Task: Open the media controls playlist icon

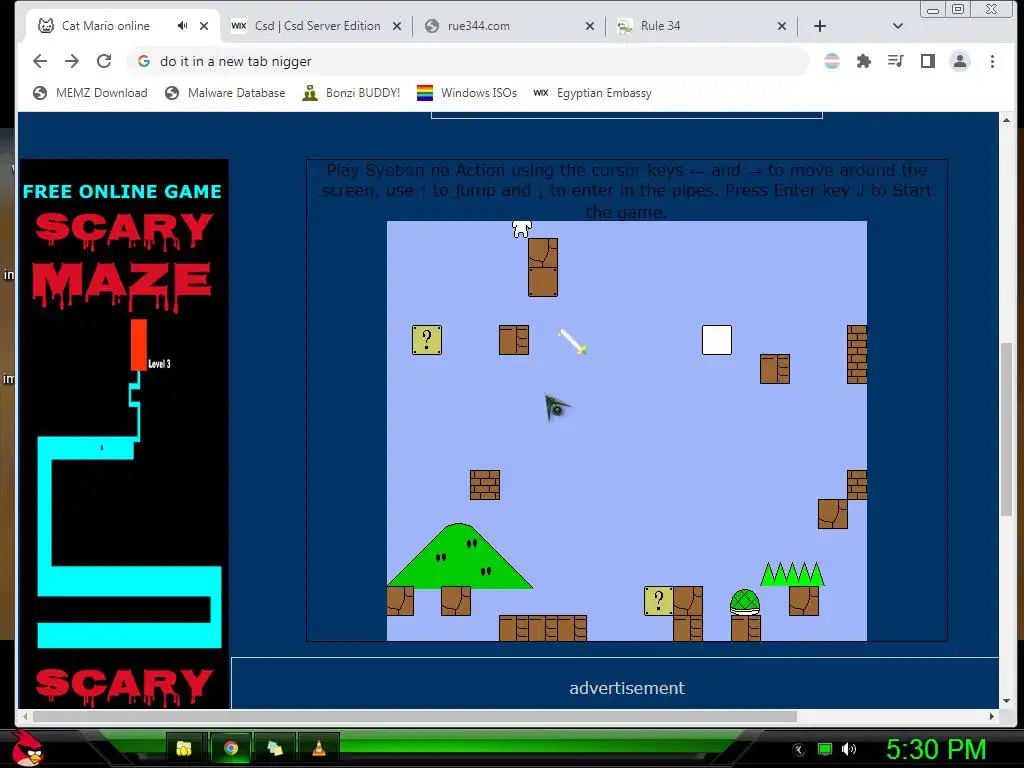Action: pyautogui.click(x=895, y=61)
